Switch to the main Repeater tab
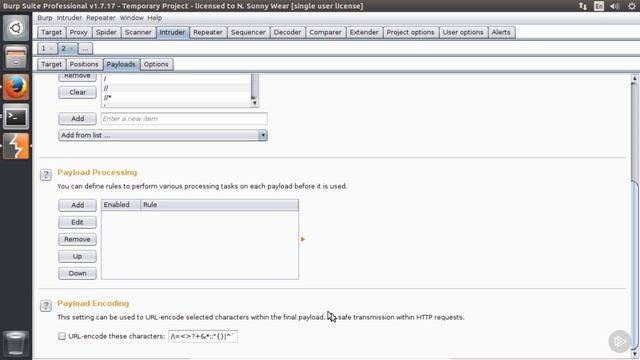The width and height of the screenshot is (640, 360). pos(208,32)
